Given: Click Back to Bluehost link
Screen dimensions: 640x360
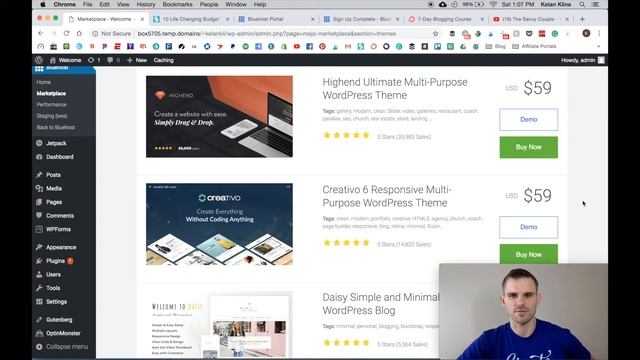Looking at the screenshot, I should click(x=56, y=127).
